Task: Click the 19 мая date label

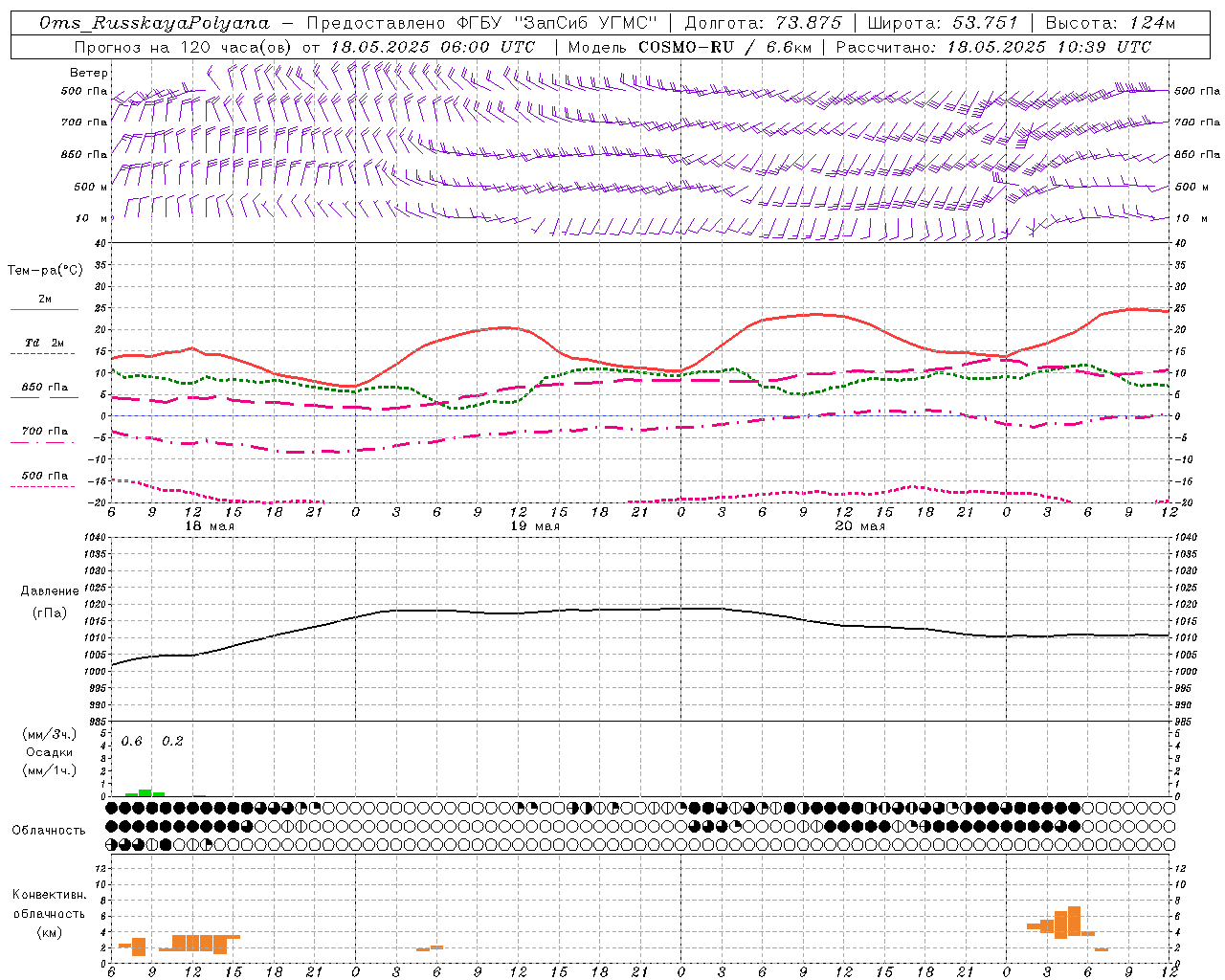Action: pos(535,526)
